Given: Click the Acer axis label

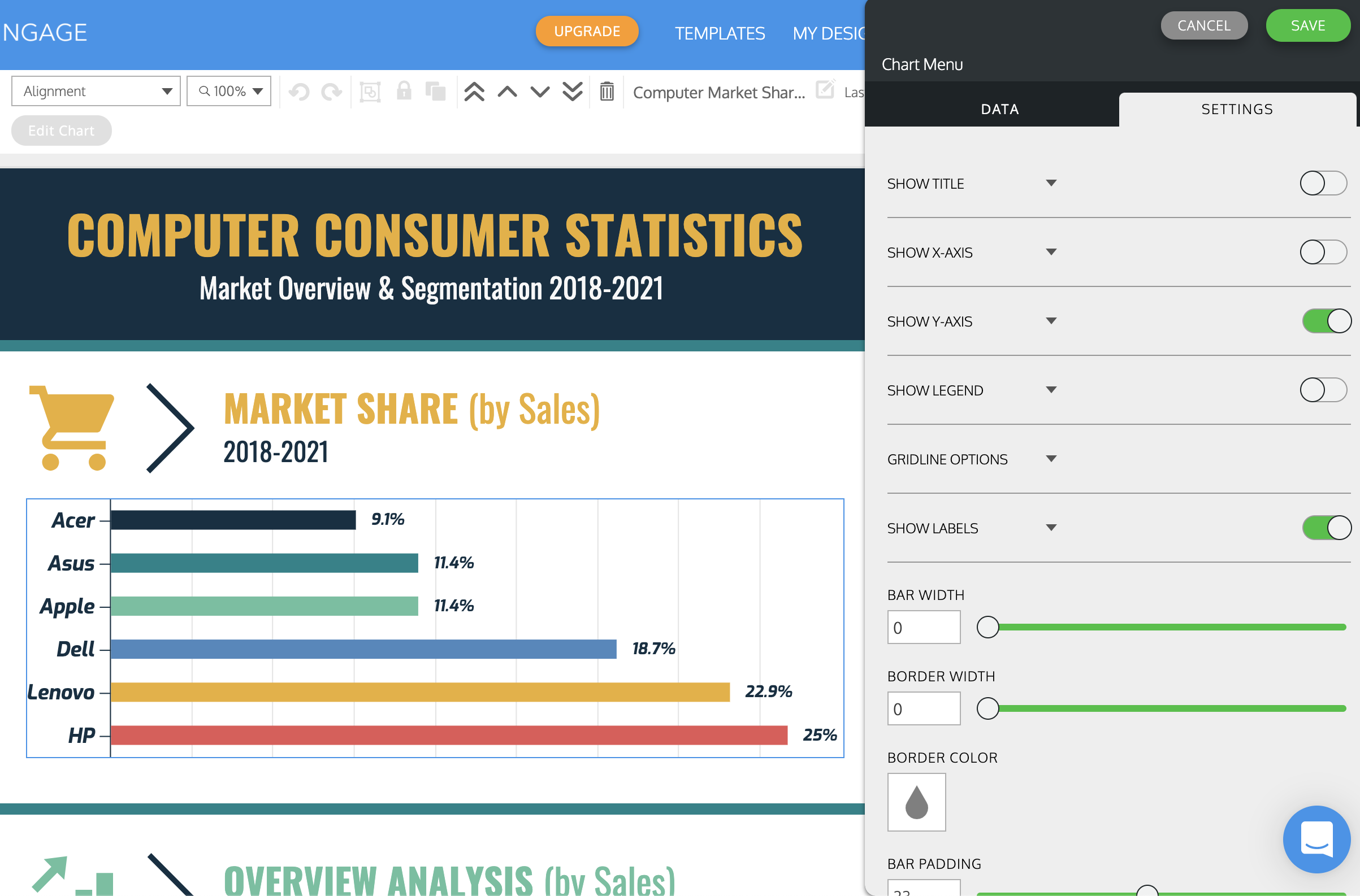Looking at the screenshot, I should 73,520.
